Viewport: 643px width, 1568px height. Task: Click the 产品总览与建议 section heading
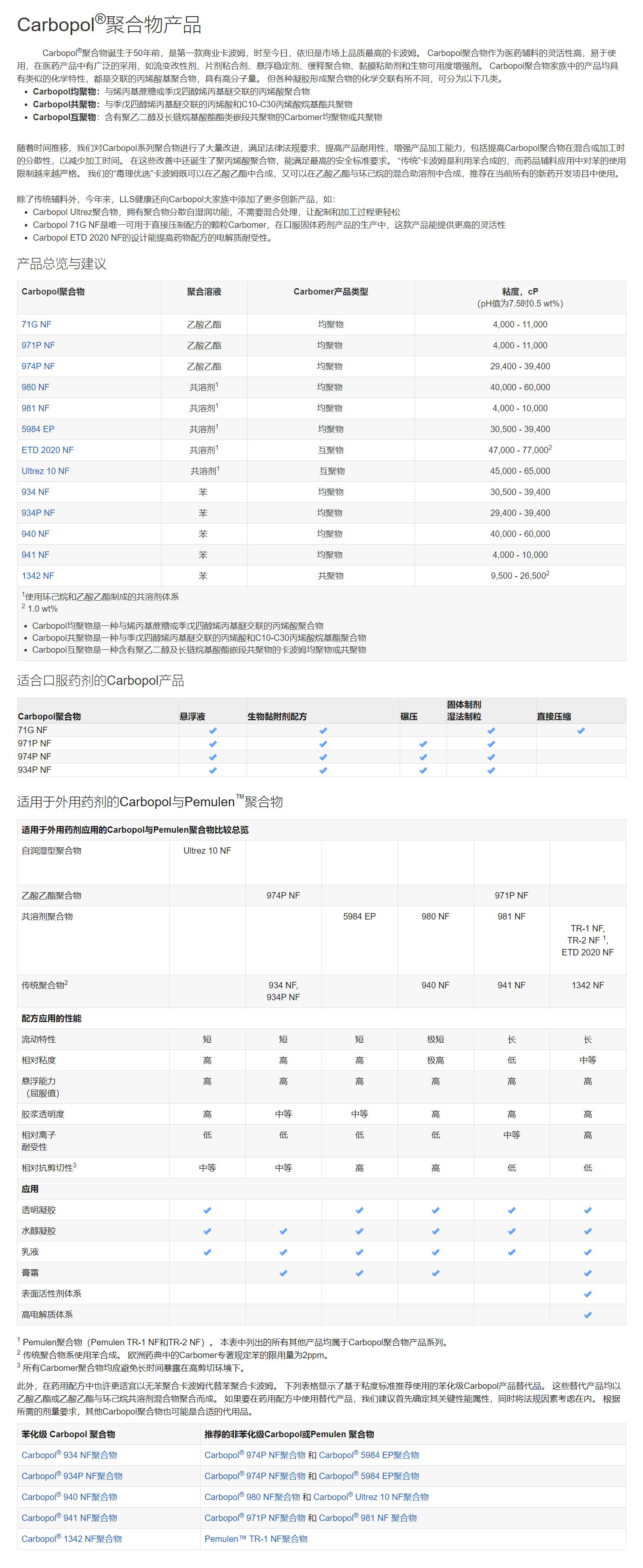tap(62, 264)
